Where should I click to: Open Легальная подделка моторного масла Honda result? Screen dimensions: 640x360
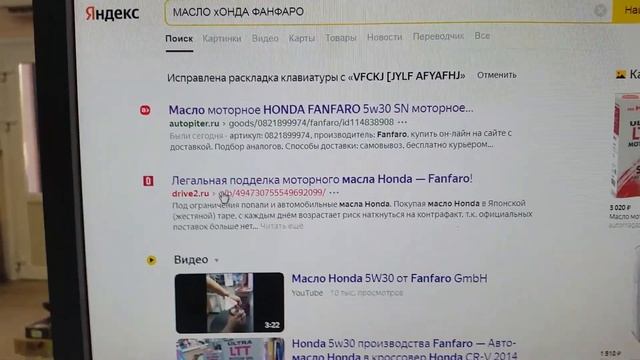(322, 179)
